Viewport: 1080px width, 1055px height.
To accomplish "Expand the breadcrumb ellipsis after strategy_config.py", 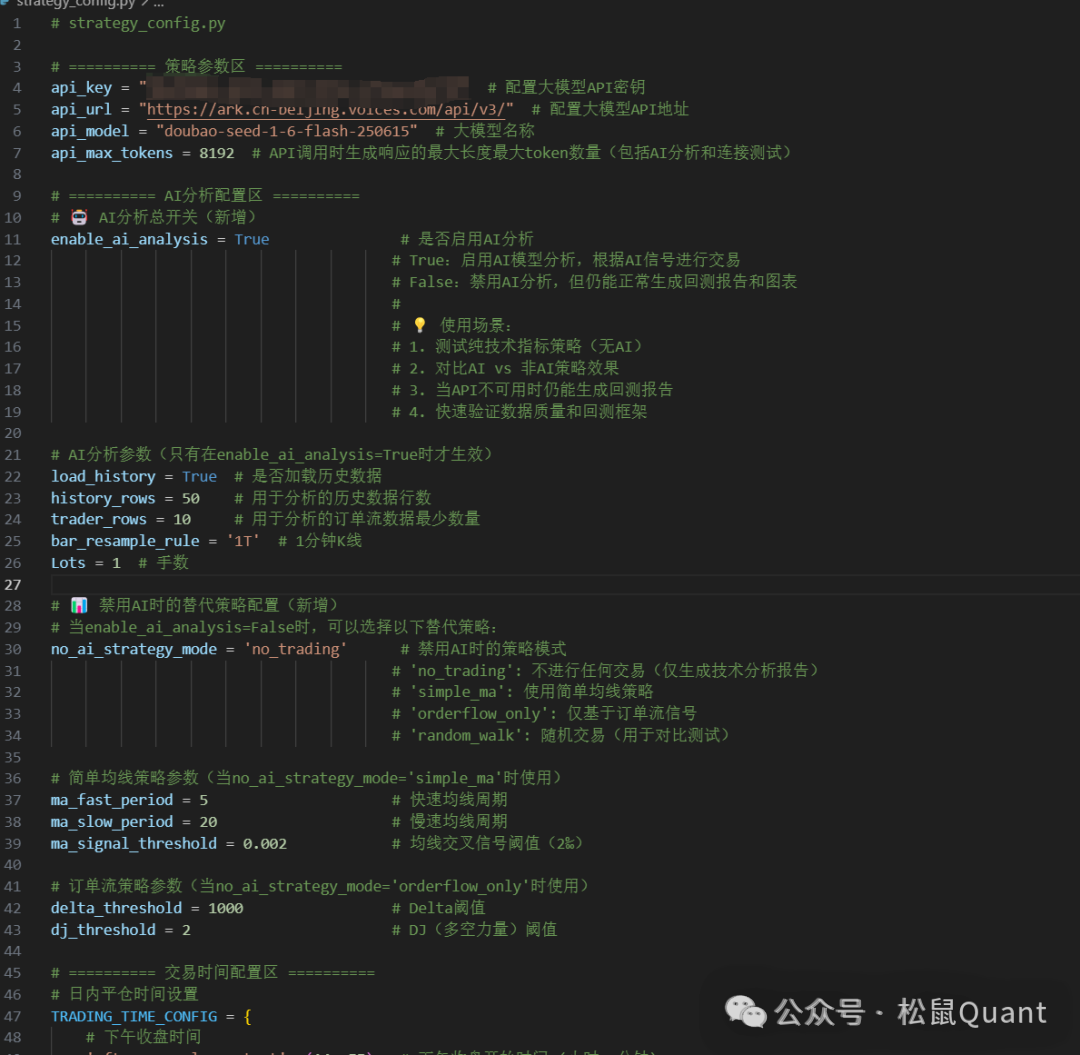I will pyautogui.click(x=158, y=3).
